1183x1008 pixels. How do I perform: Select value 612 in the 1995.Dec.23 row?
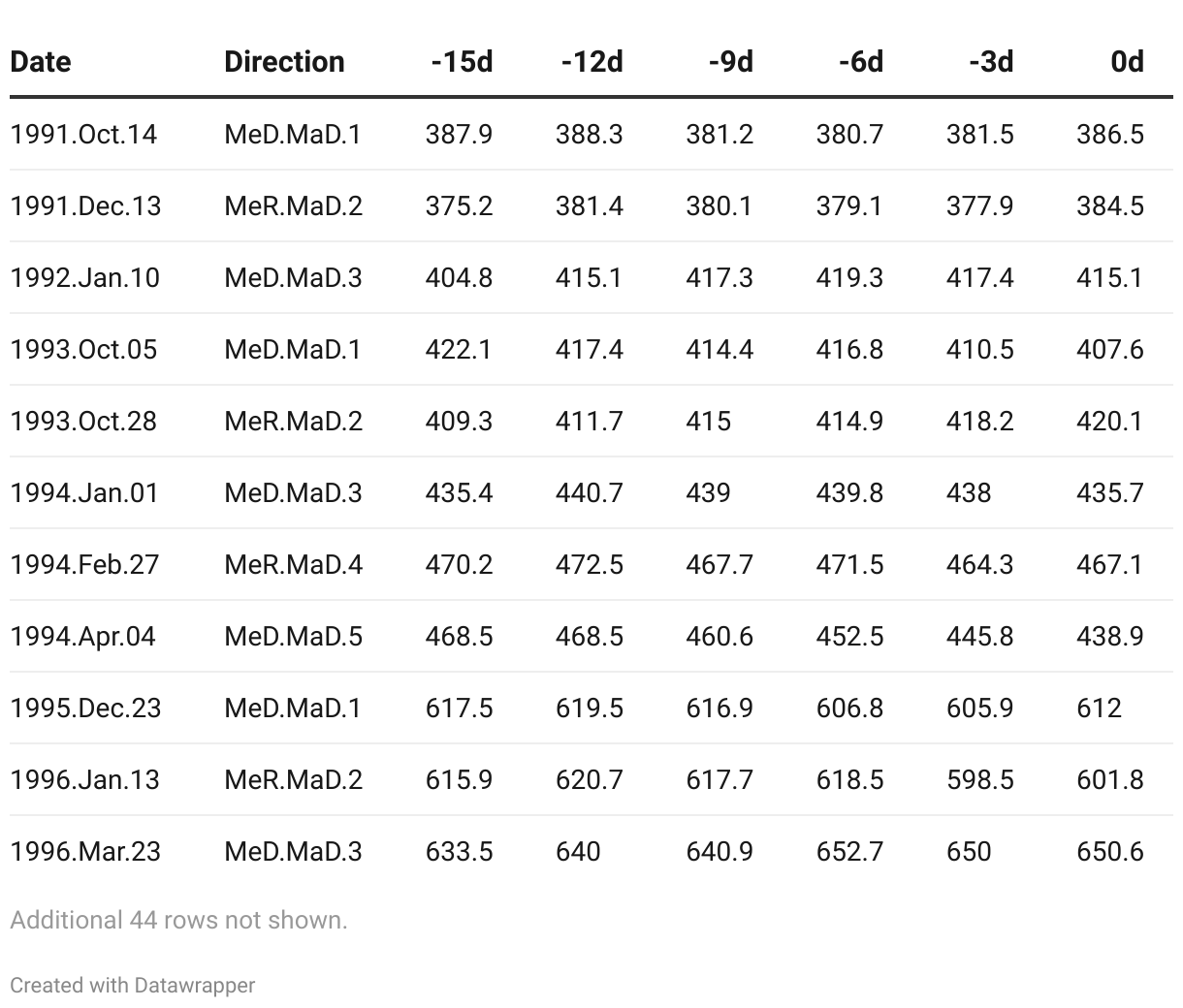[x=1099, y=708]
